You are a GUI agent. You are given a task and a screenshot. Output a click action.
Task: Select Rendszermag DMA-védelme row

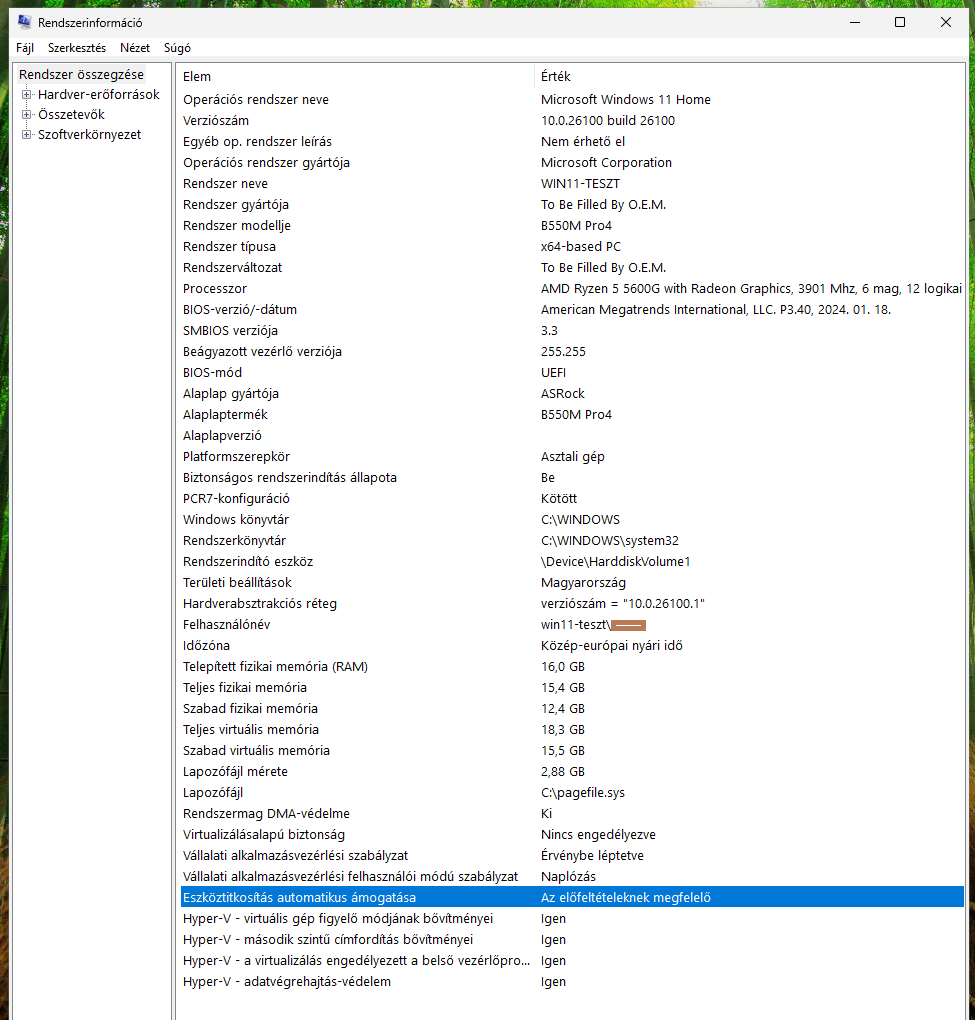tap(572, 814)
